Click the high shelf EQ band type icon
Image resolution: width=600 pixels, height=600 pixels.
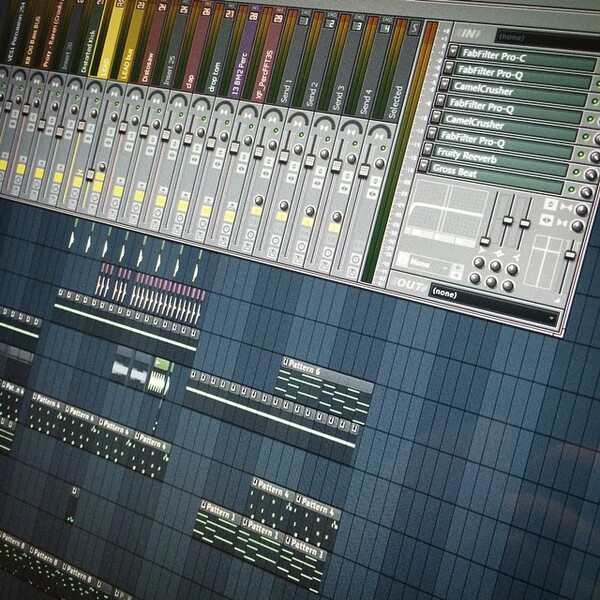coord(516,257)
